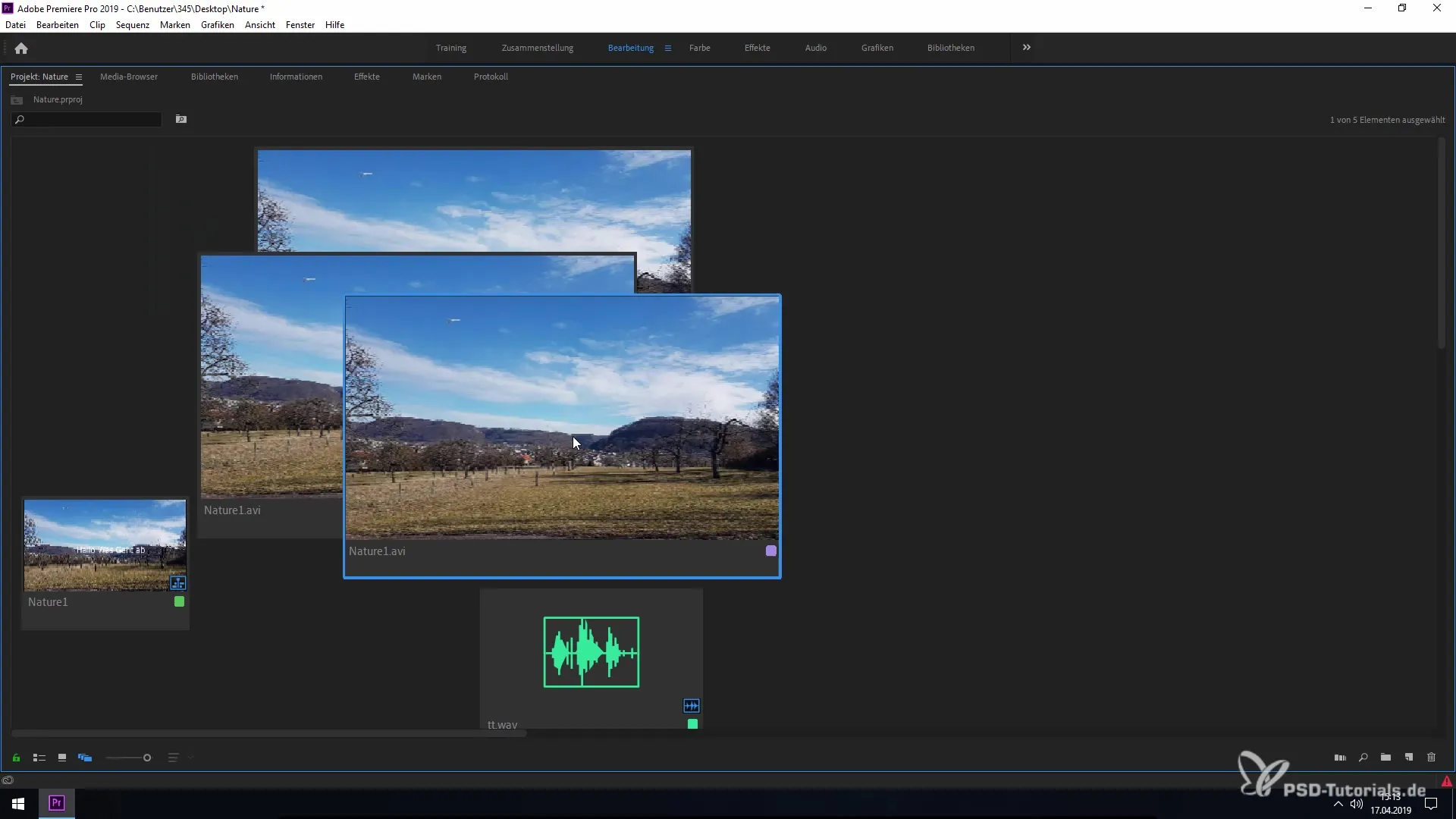This screenshot has height=819, width=1456.
Task: Click the New Item icon
Action: click(1409, 758)
